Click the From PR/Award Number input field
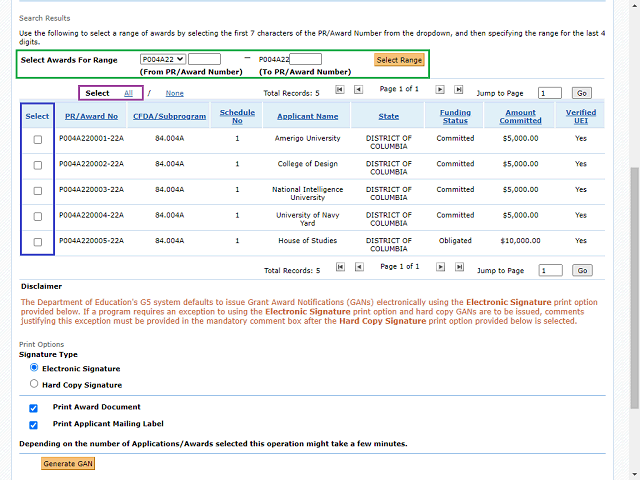640x480 pixels. (x=204, y=59)
